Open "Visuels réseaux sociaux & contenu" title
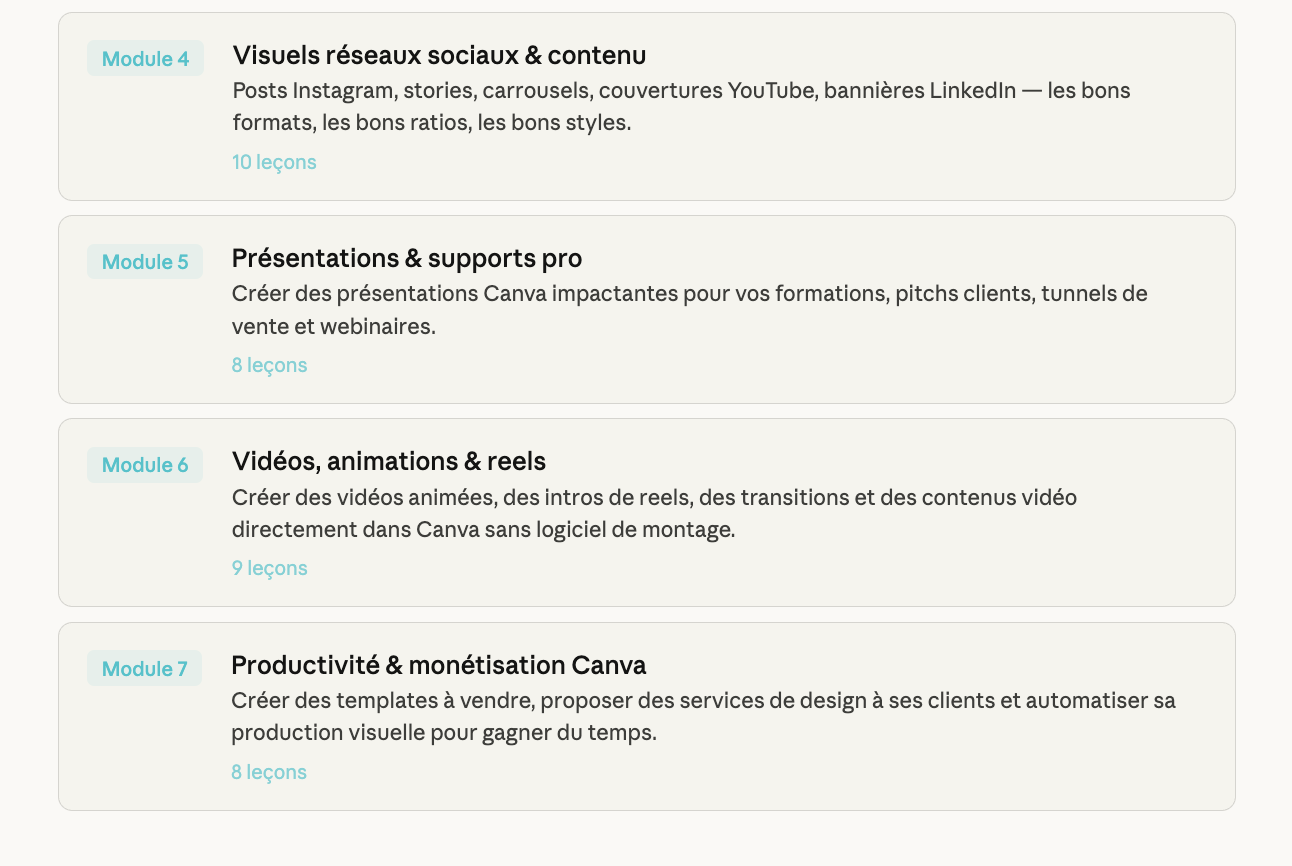Image resolution: width=1292 pixels, height=866 pixels. (x=439, y=55)
